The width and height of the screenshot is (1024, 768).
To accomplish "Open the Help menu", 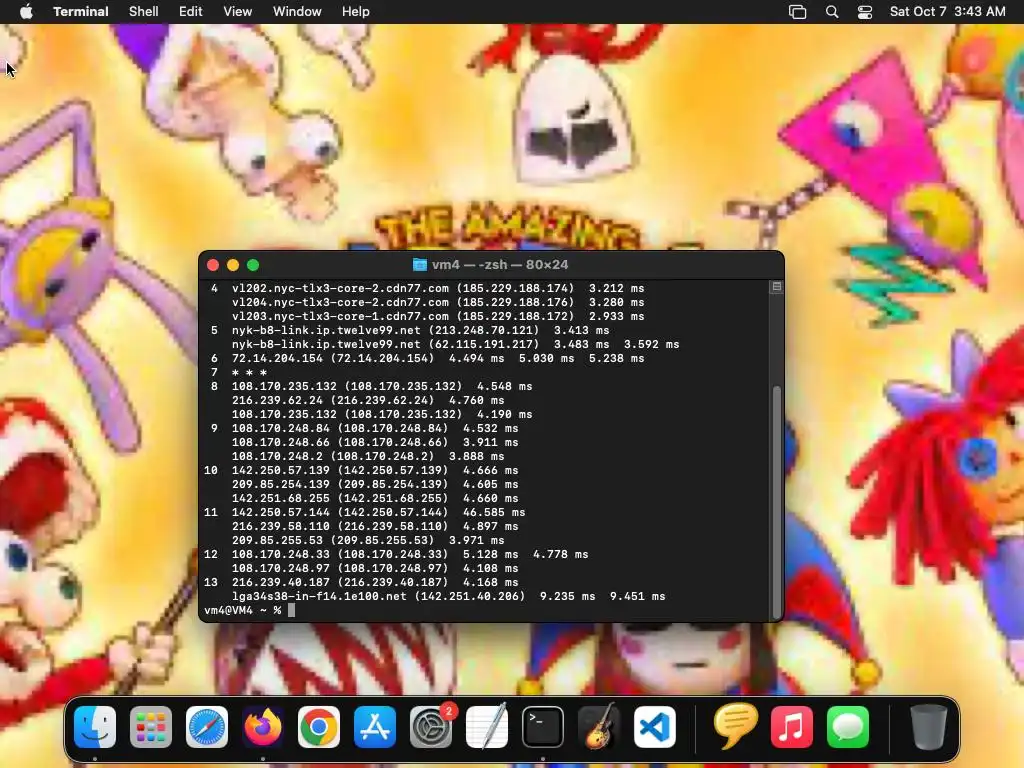I will [355, 12].
